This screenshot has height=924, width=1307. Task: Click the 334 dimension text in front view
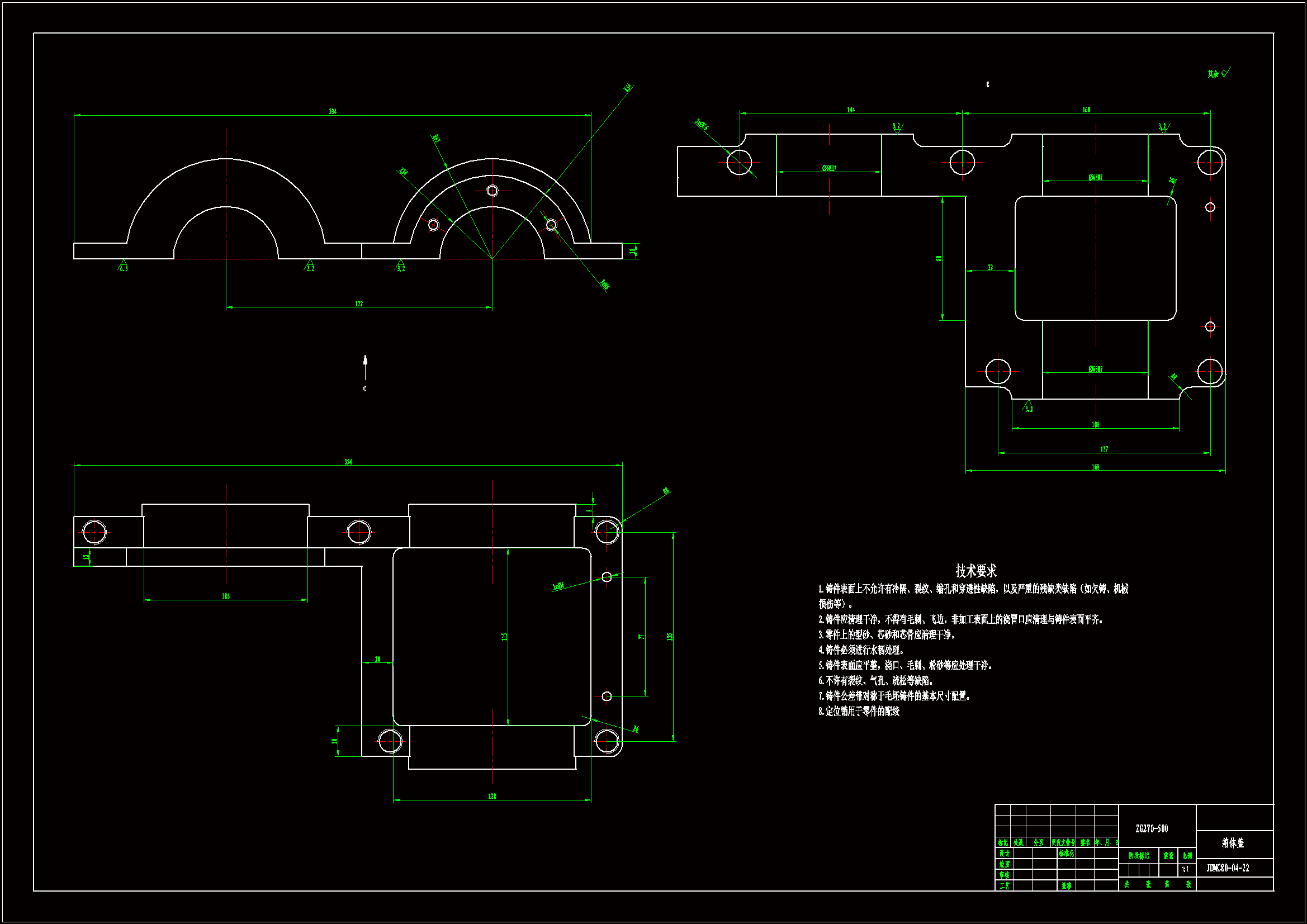[333, 112]
